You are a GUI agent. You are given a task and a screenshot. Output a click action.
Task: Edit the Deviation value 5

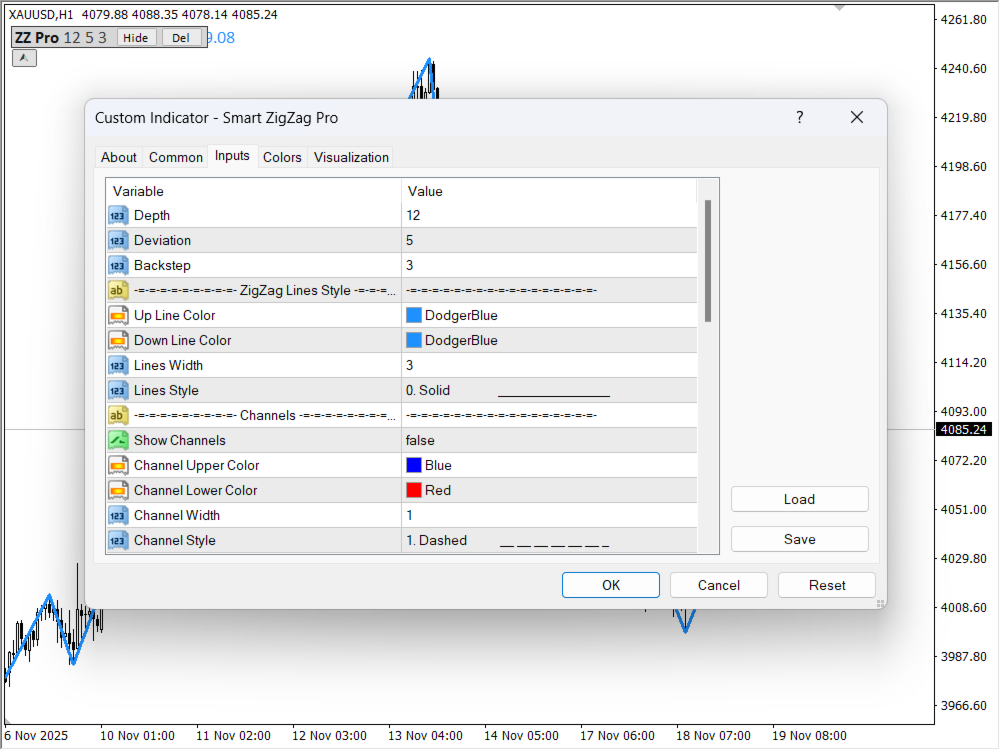[549, 240]
